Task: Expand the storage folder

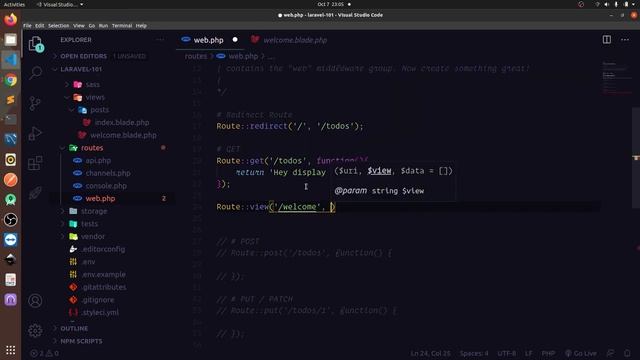Action: click(x=94, y=211)
